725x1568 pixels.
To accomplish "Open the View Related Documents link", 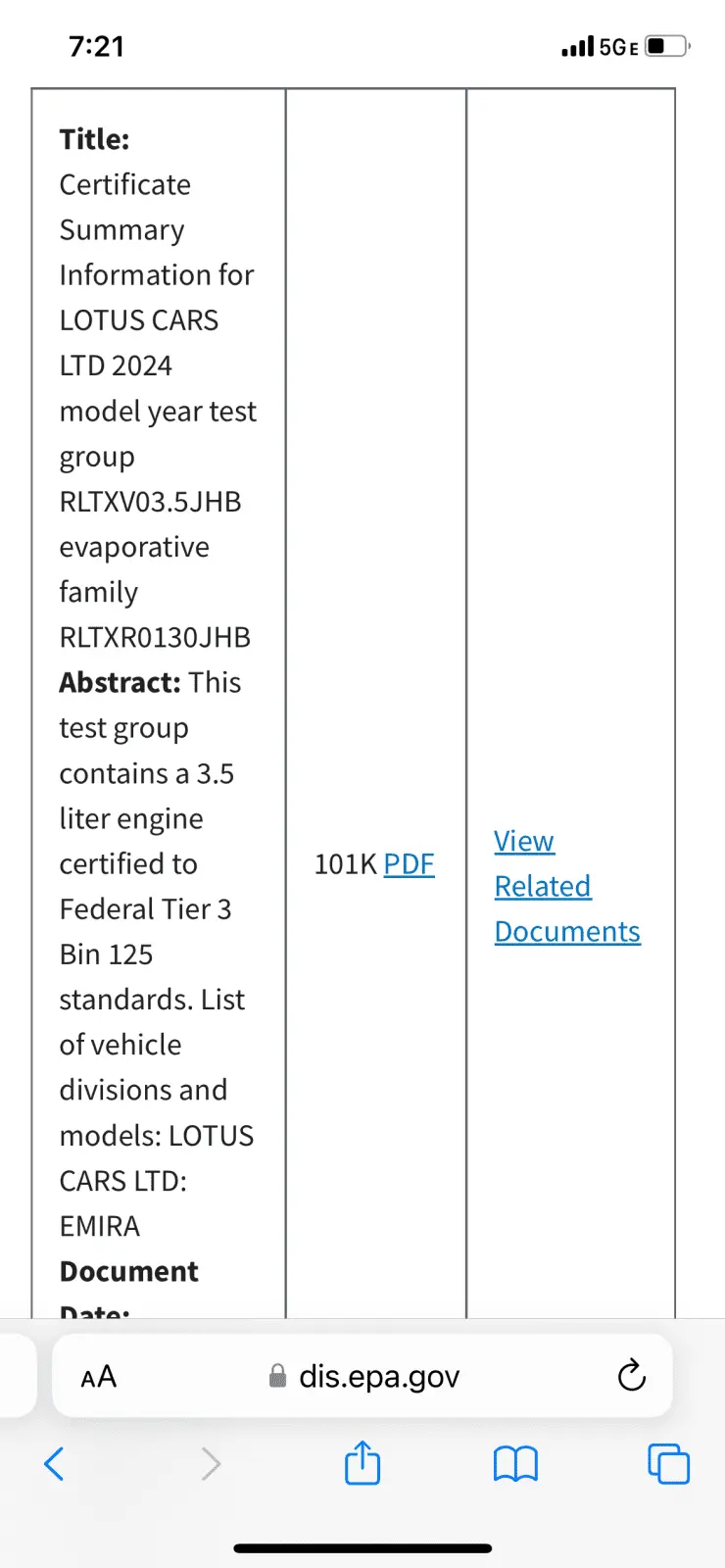I will [x=566, y=886].
